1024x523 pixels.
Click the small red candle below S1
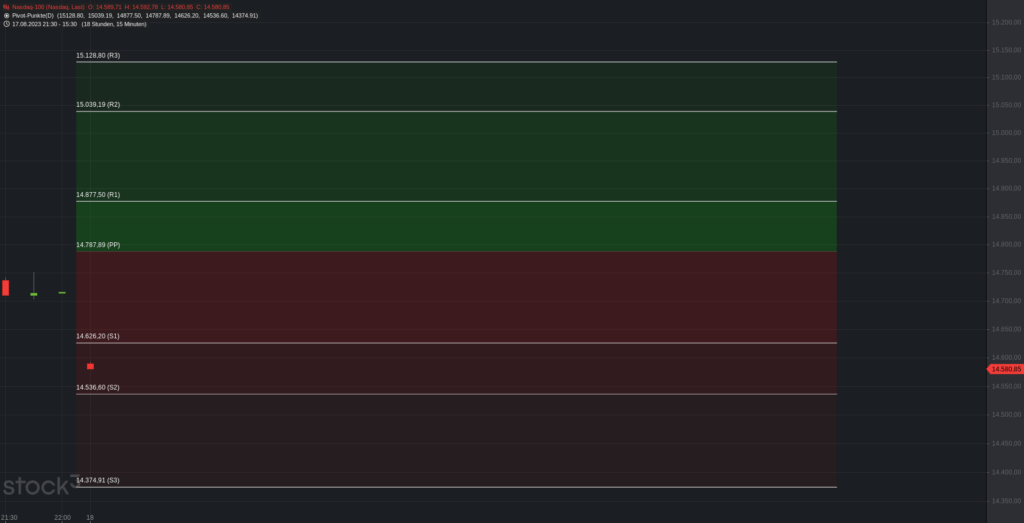pyautogui.click(x=90, y=366)
